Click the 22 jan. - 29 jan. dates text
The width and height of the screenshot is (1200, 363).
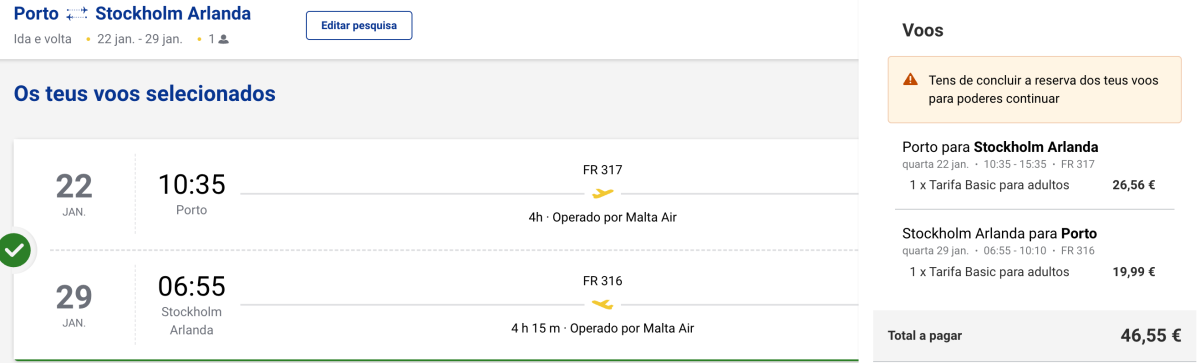140,40
